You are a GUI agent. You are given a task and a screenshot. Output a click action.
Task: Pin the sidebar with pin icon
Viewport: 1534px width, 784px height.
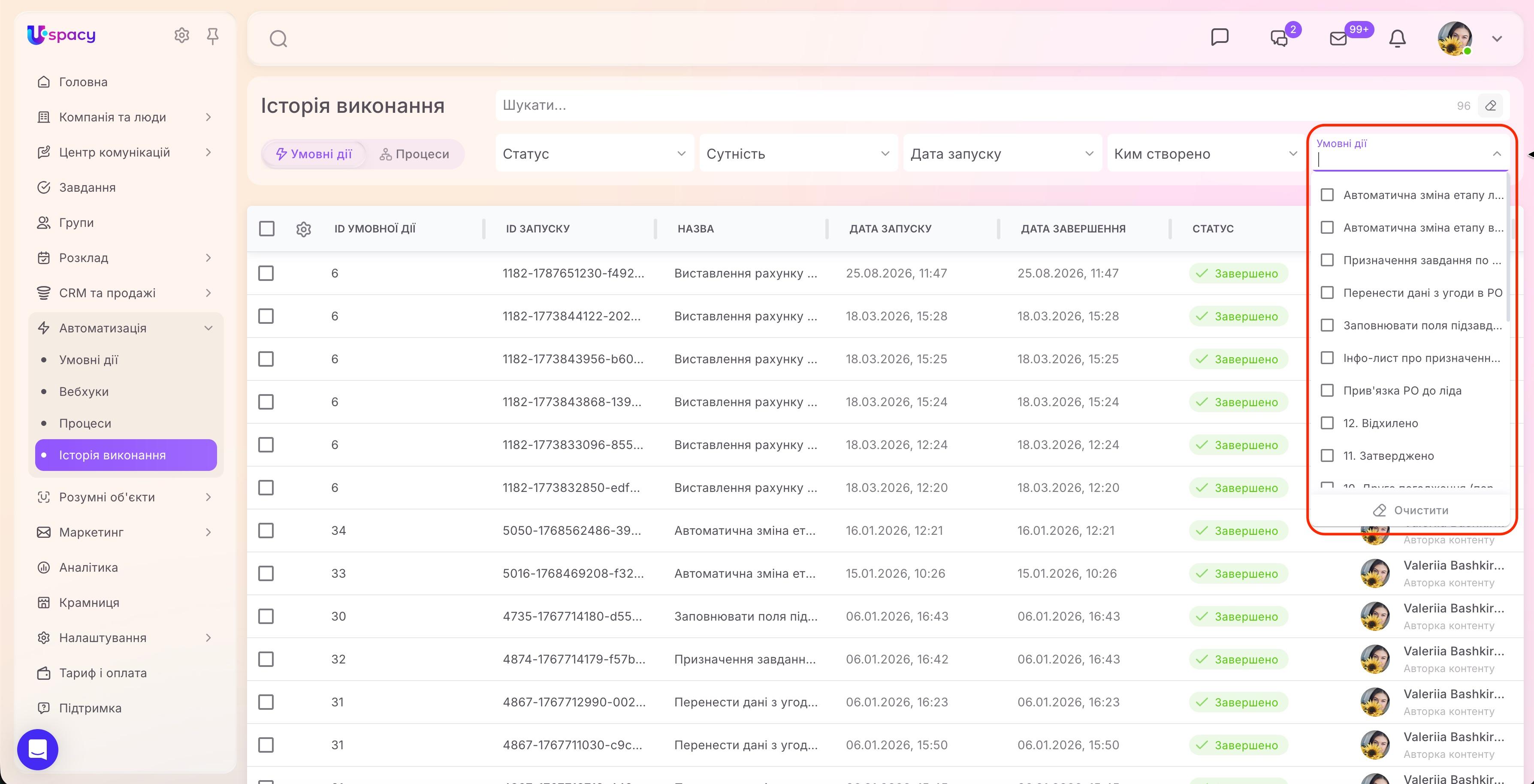pyautogui.click(x=213, y=36)
